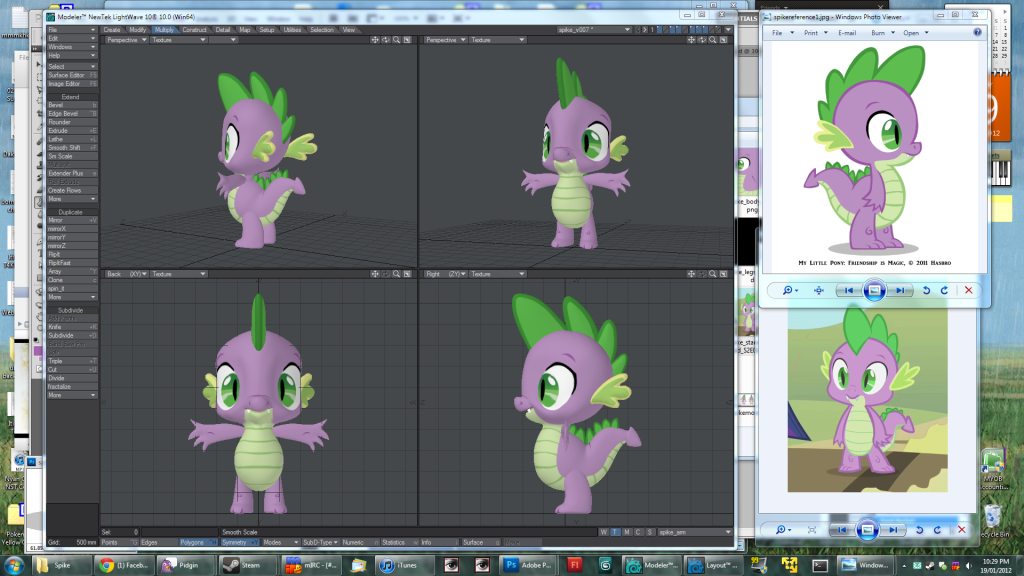
Task: Switch to the Detail tab
Action: pyautogui.click(x=223, y=30)
